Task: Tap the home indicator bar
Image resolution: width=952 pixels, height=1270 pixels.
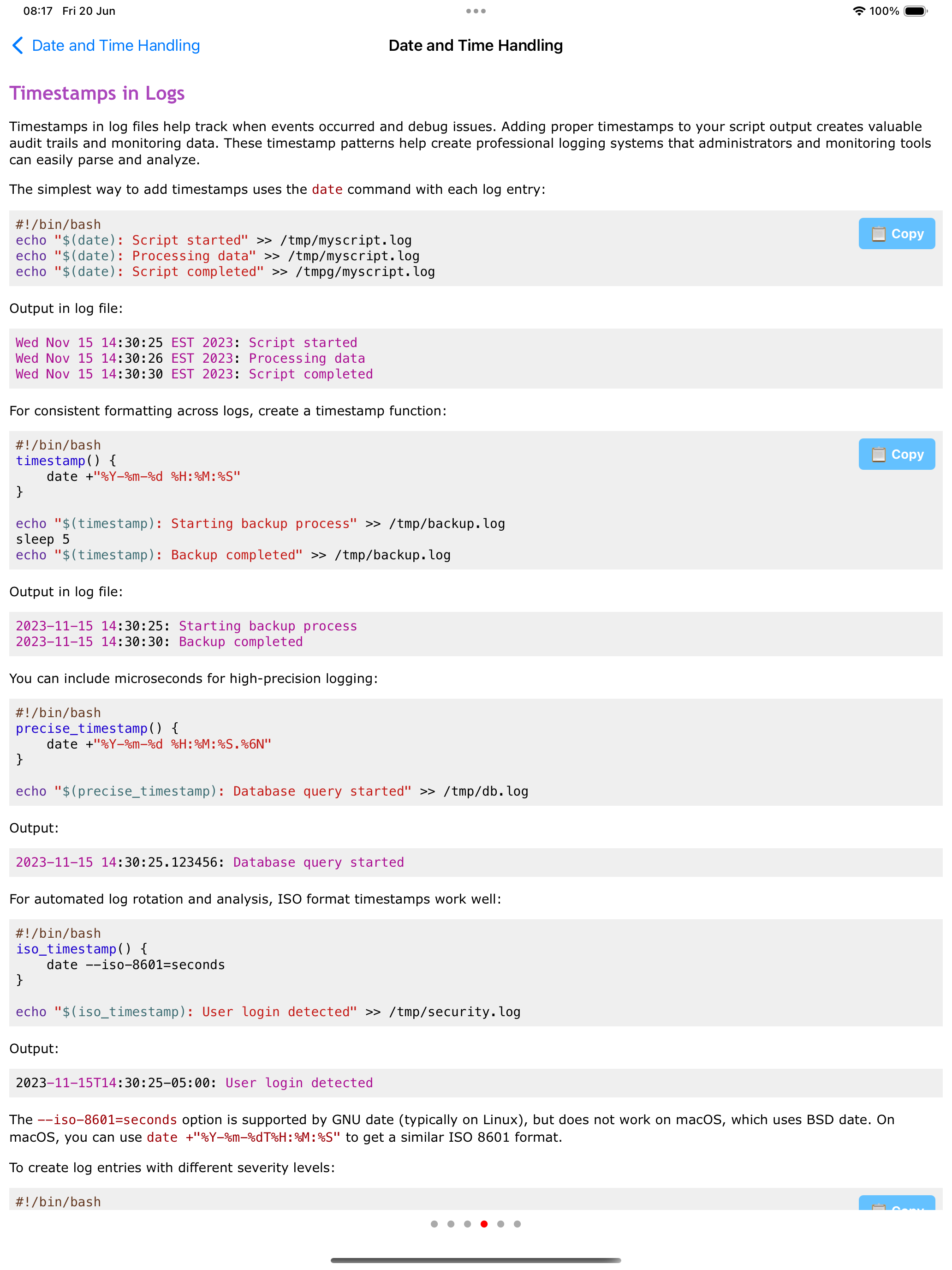Action: [476, 1260]
